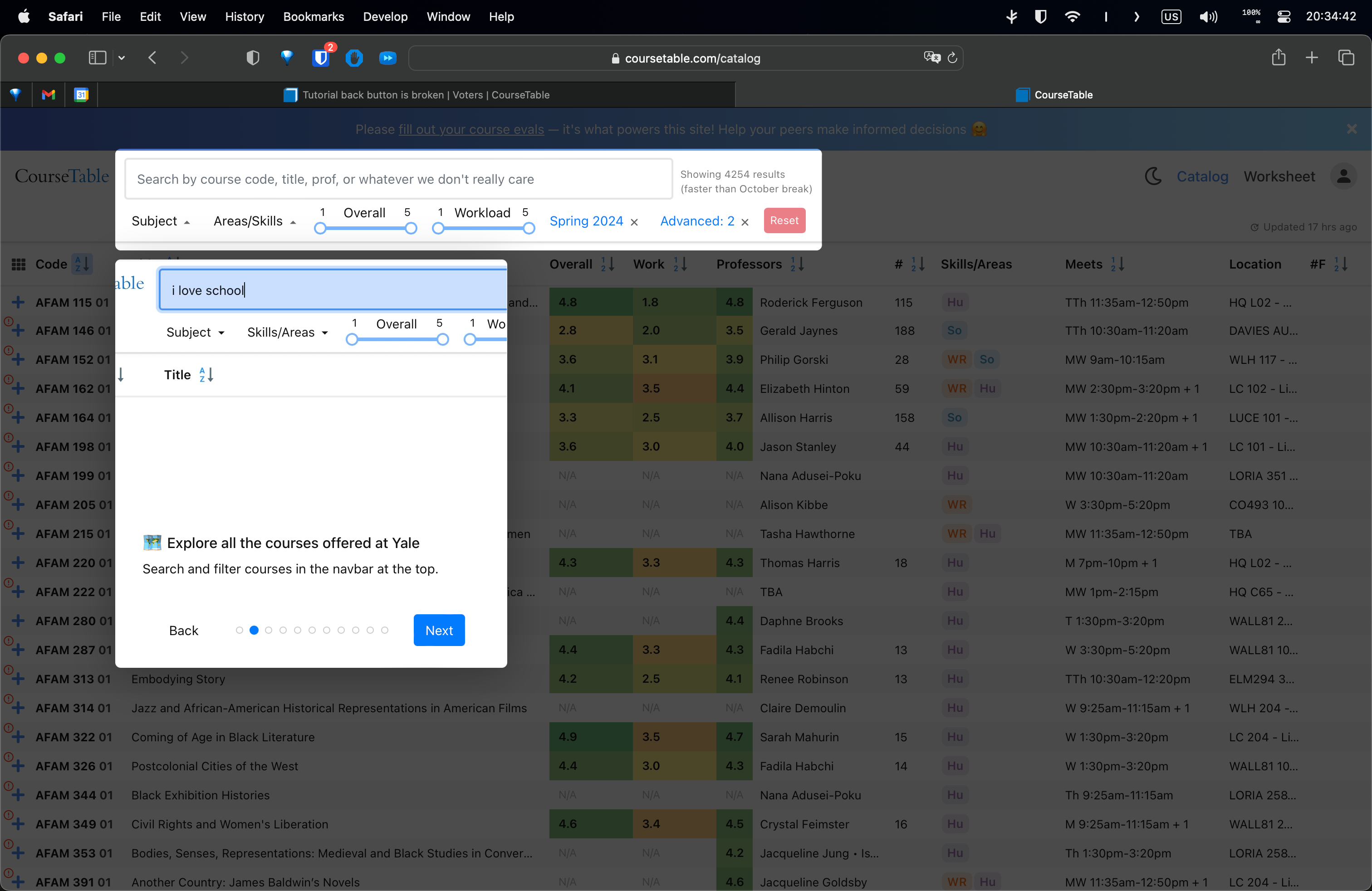Screen dimensions: 1372x891
Task: Click Safari address bar coursetable.com/catalog
Action: (686, 58)
